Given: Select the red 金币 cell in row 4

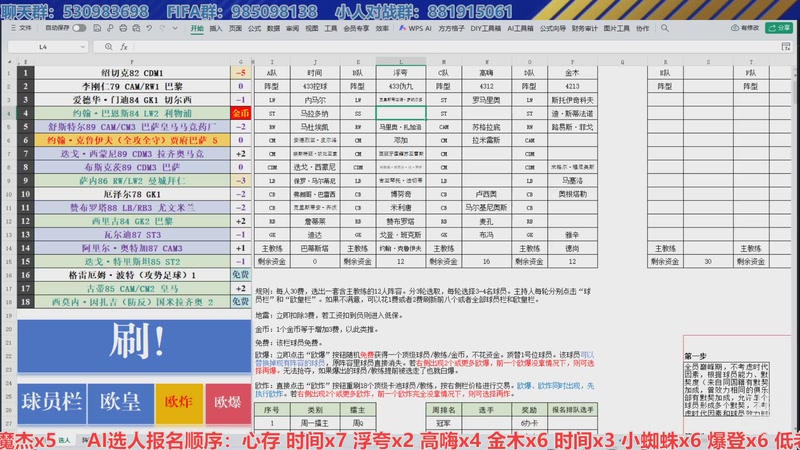Looking at the screenshot, I should (240, 113).
